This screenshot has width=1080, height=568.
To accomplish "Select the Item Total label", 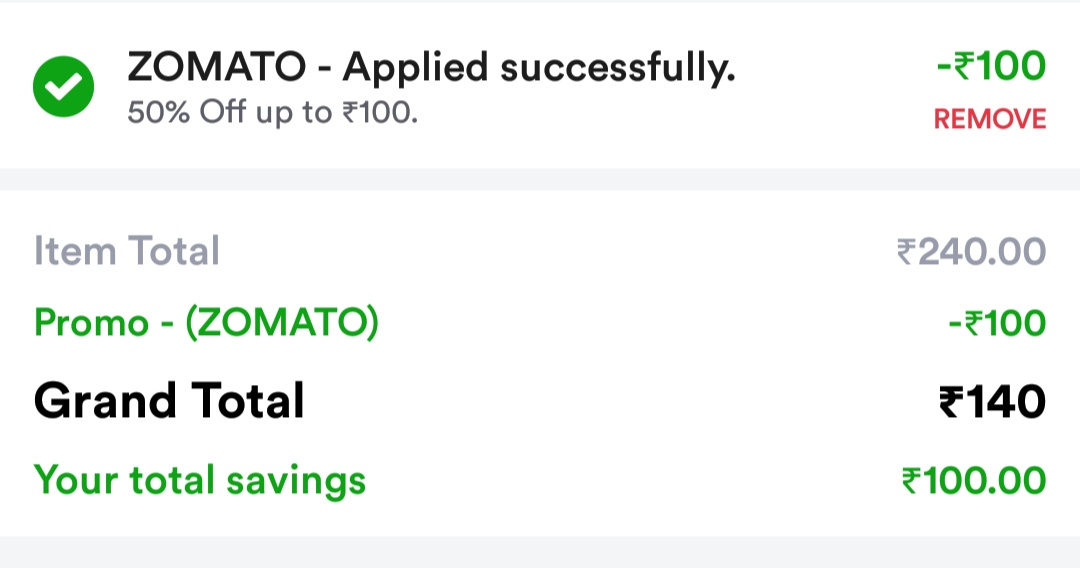I will 127,251.
